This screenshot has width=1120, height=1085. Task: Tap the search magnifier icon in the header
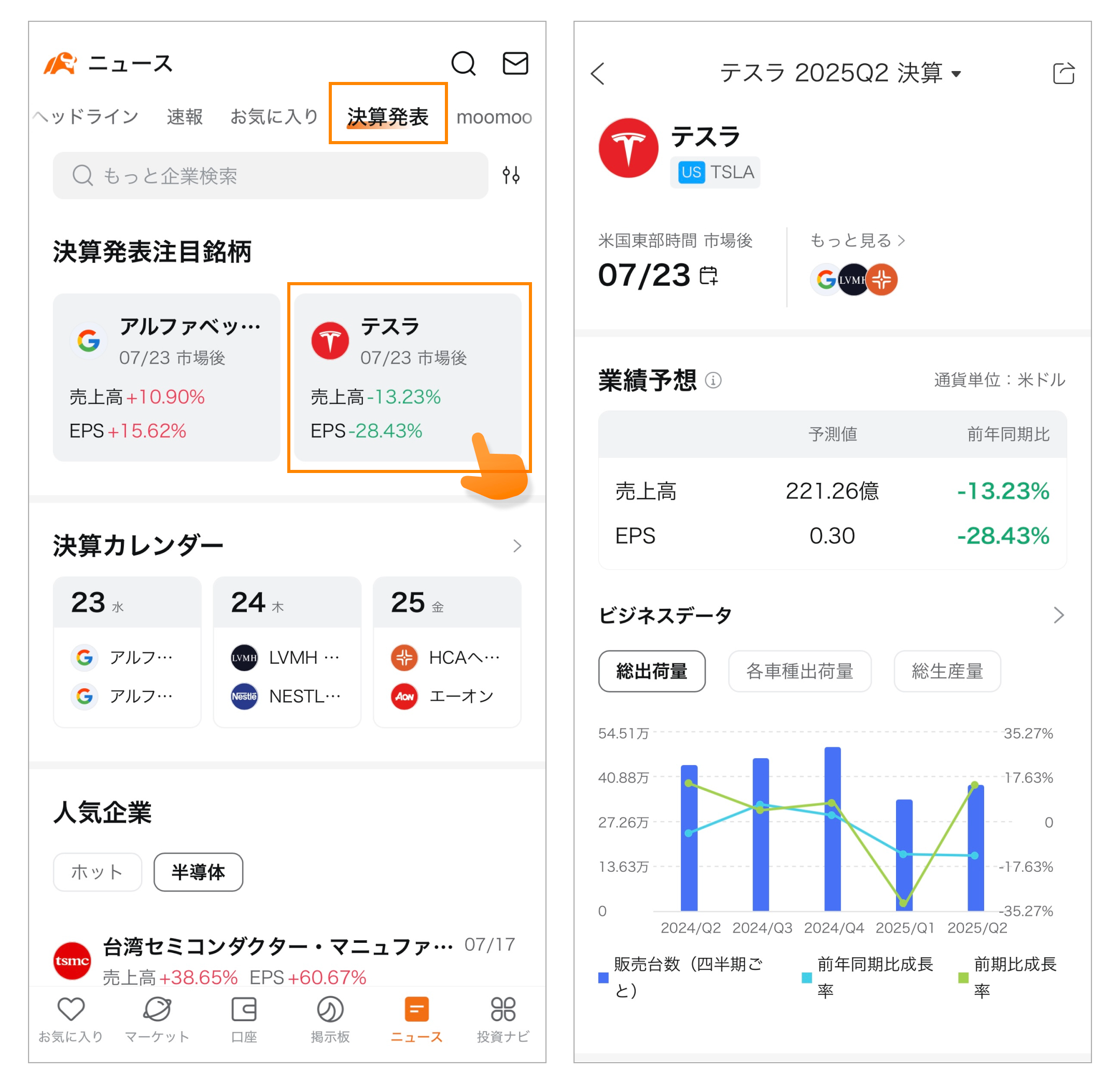click(463, 63)
